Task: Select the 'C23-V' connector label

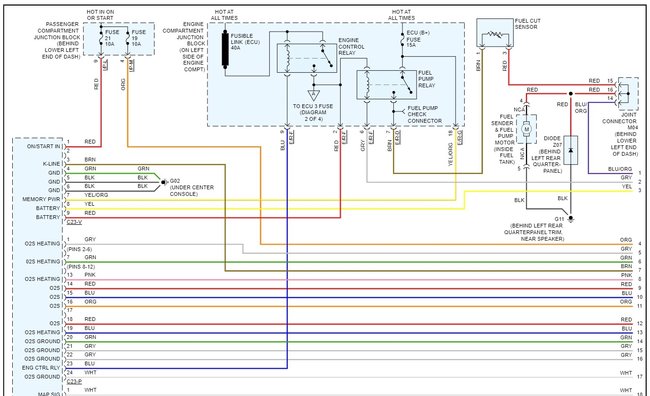Action: click(74, 222)
